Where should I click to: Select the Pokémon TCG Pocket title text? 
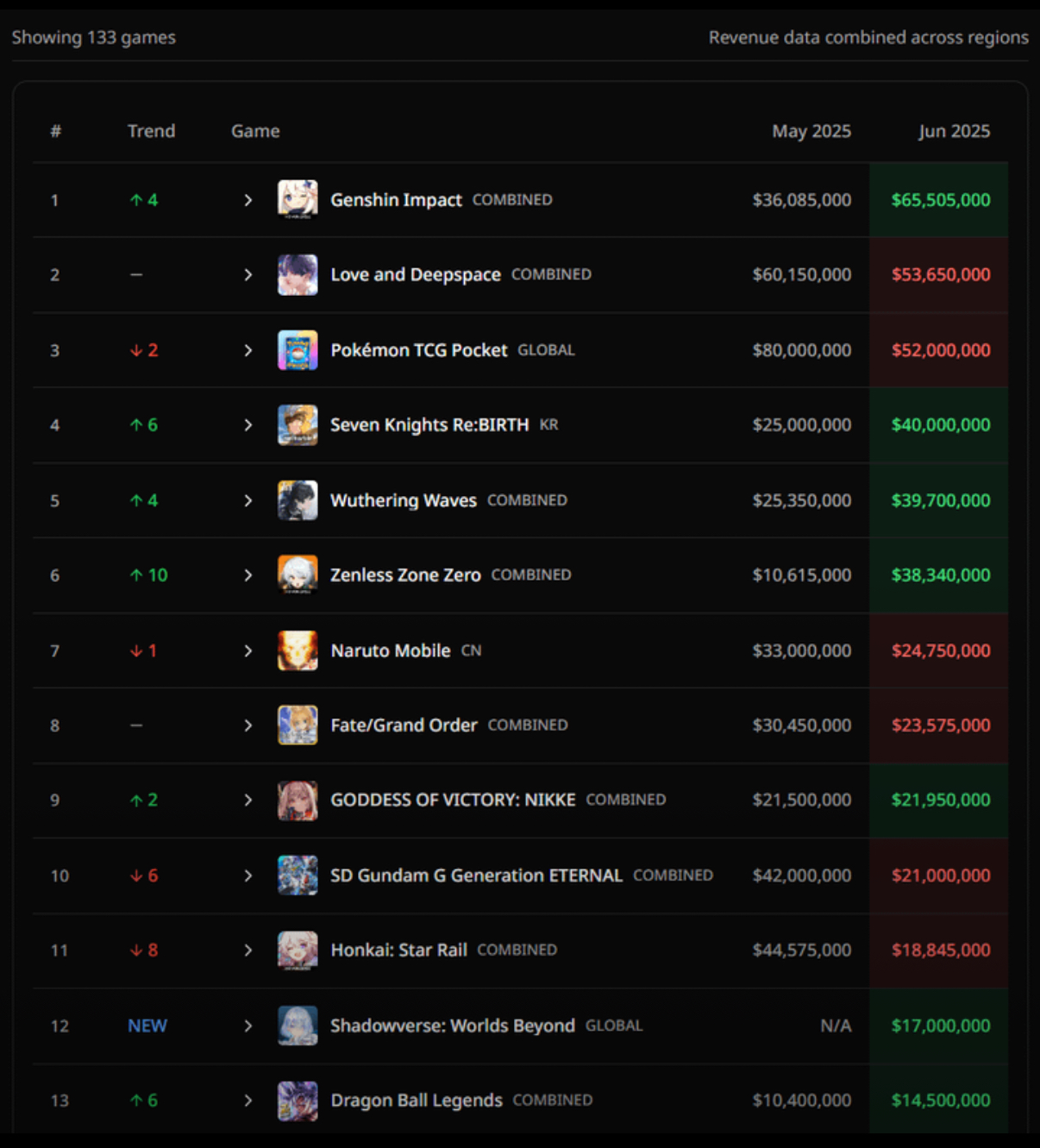click(419, 350)
